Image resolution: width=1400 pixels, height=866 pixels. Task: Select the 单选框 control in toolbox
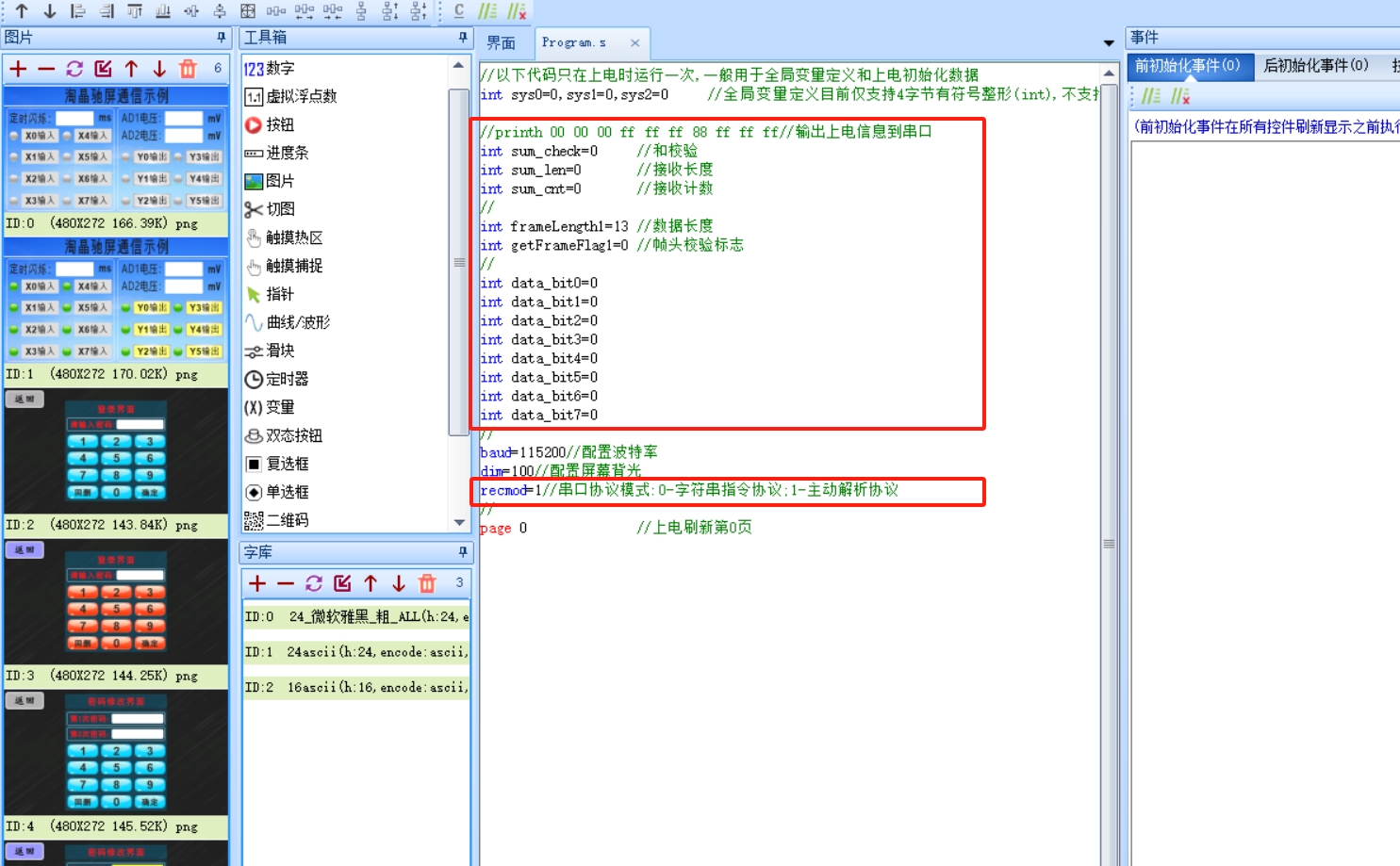(x=276, y=492)
